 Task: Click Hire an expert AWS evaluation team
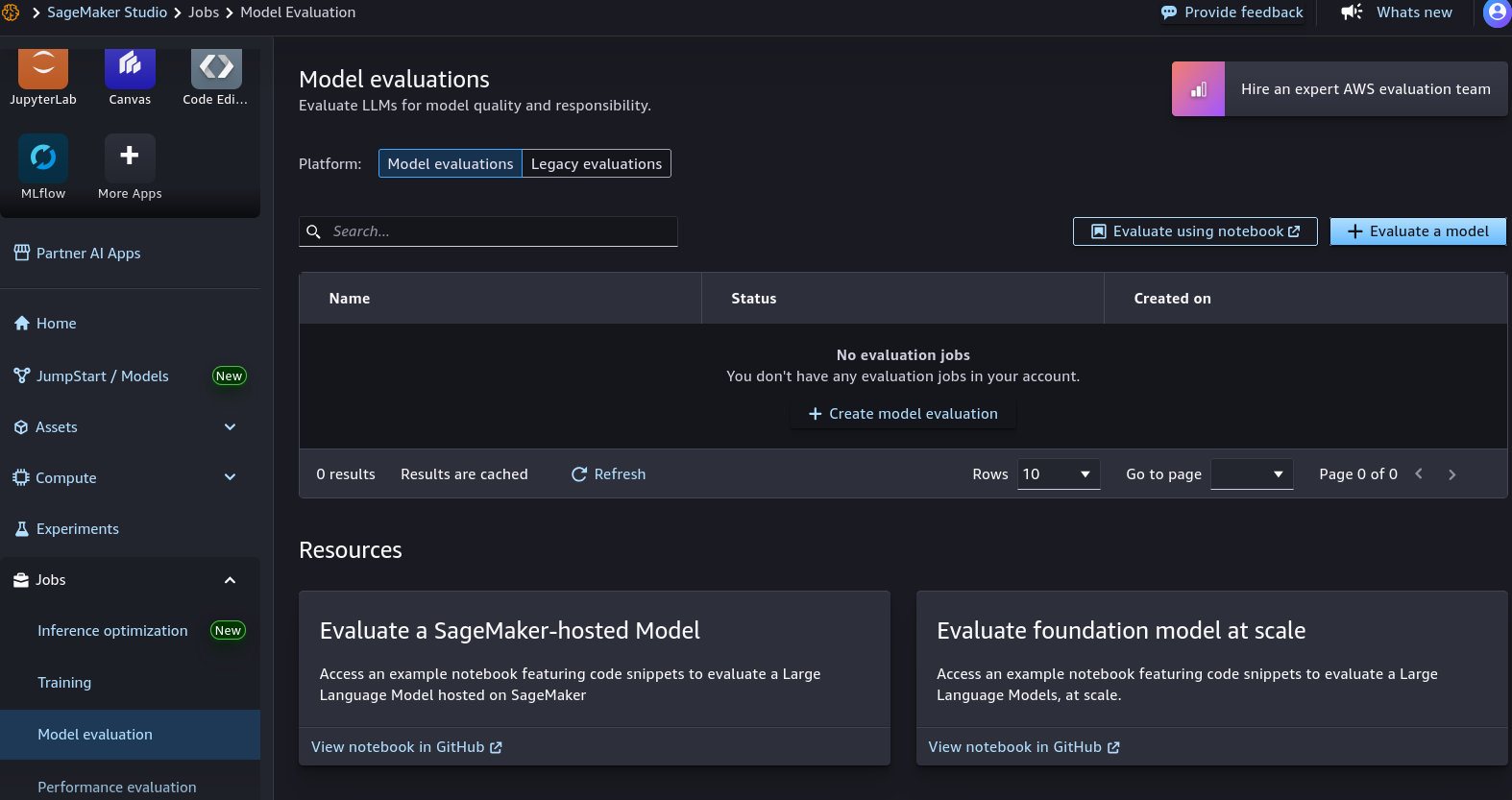[x=1340, y=89]
